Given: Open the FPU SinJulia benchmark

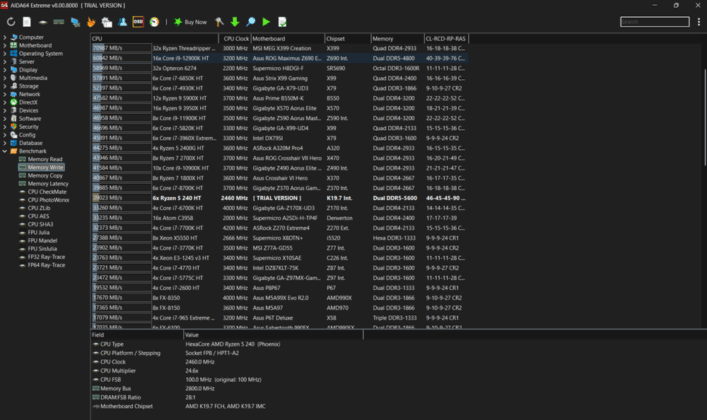Looking at the screenshot, I should 42,249.
